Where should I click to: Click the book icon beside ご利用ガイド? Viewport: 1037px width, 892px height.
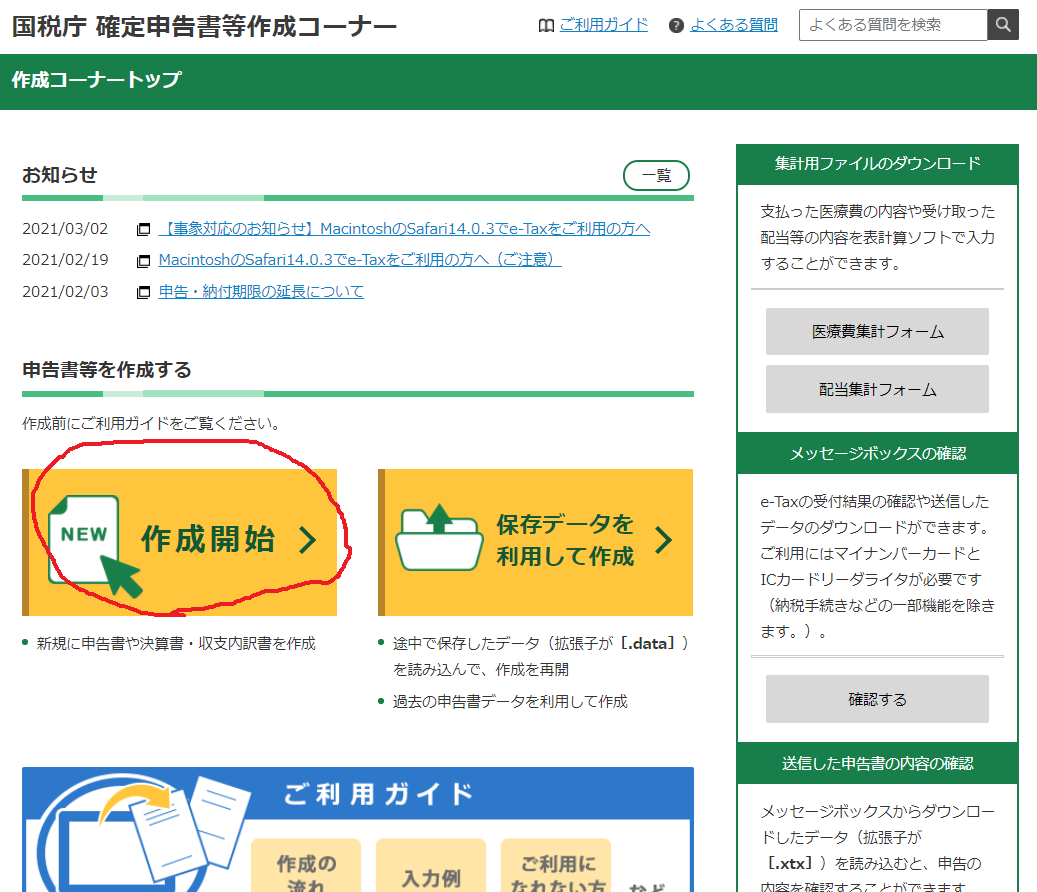pos(546,26)
